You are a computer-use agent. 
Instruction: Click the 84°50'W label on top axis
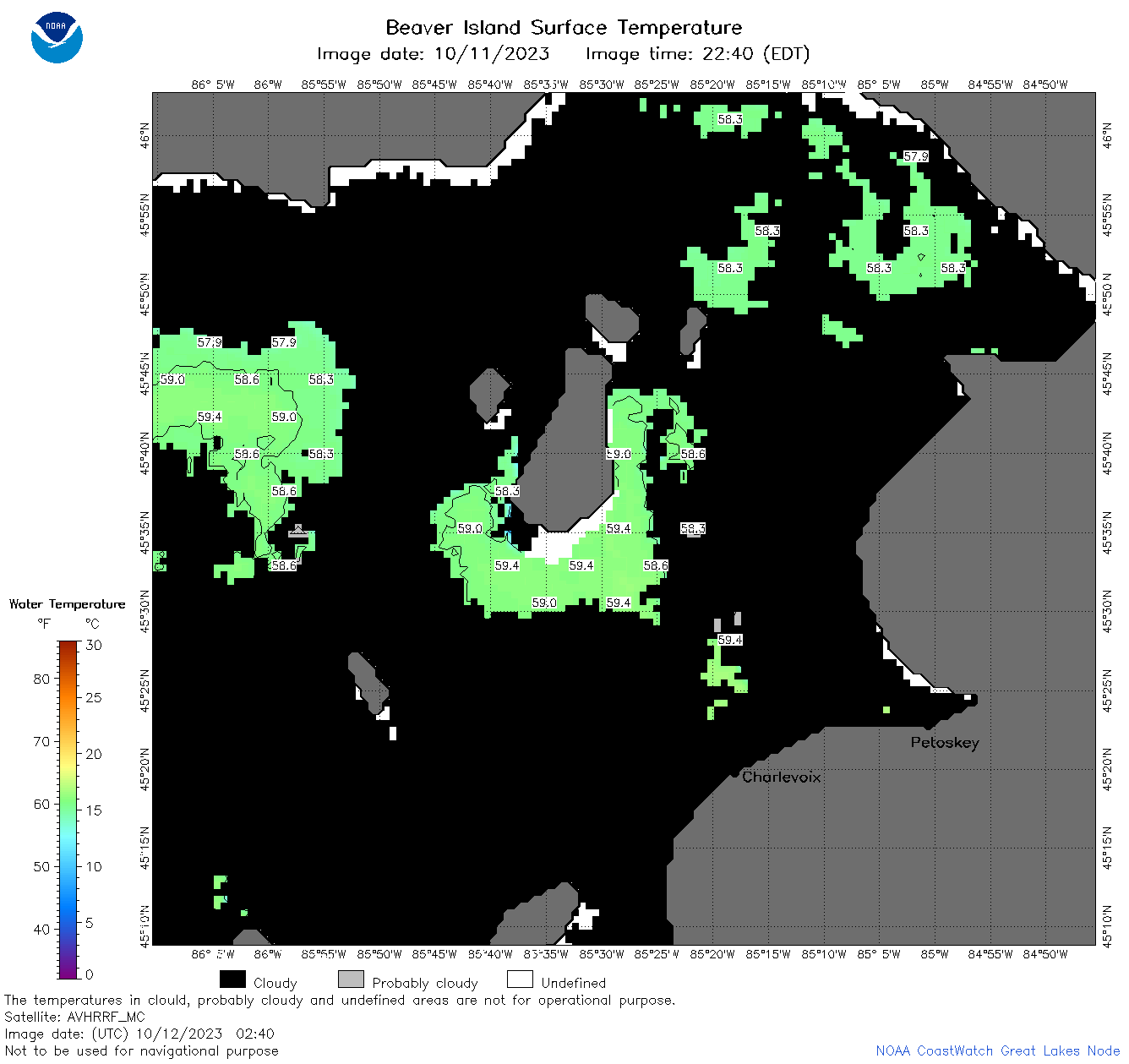(x=1045, y=85)
